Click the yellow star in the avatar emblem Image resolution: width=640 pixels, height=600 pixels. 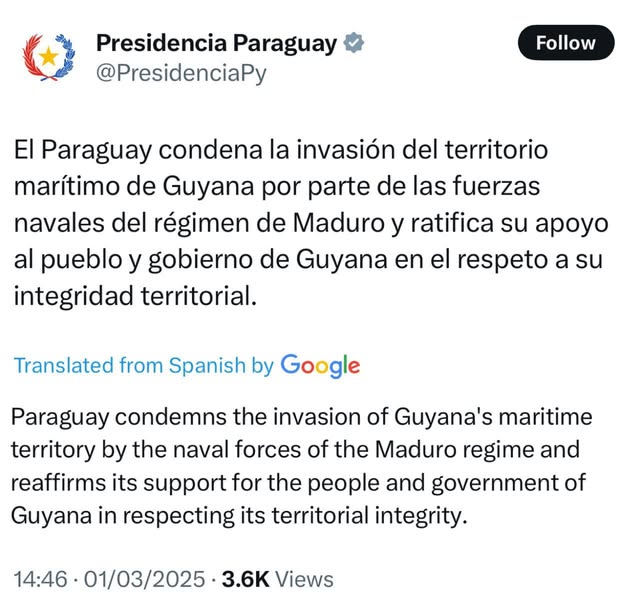[49, 56]
